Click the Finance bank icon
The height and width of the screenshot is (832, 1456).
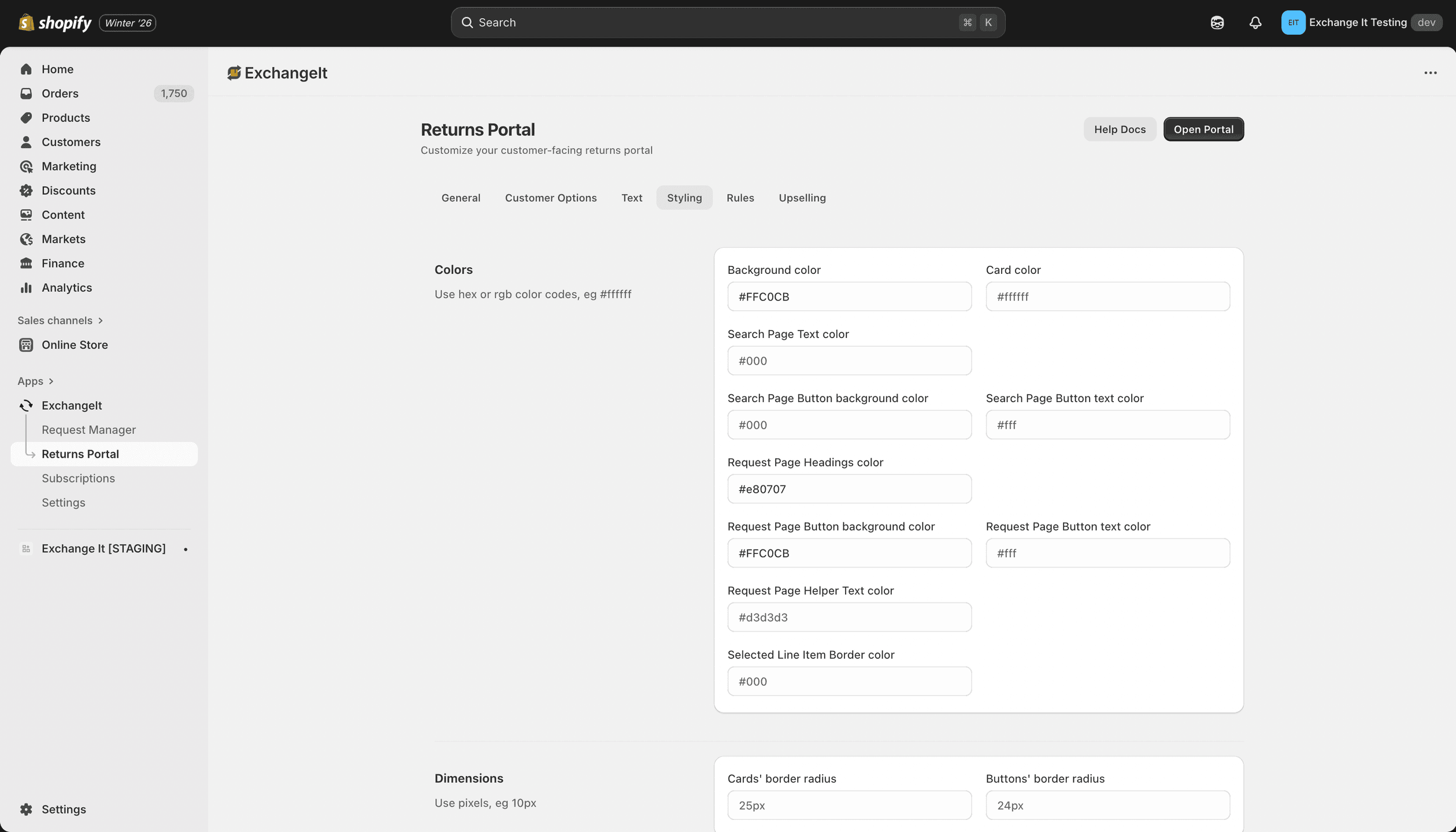pyautogui.click(x=26, y=263)
